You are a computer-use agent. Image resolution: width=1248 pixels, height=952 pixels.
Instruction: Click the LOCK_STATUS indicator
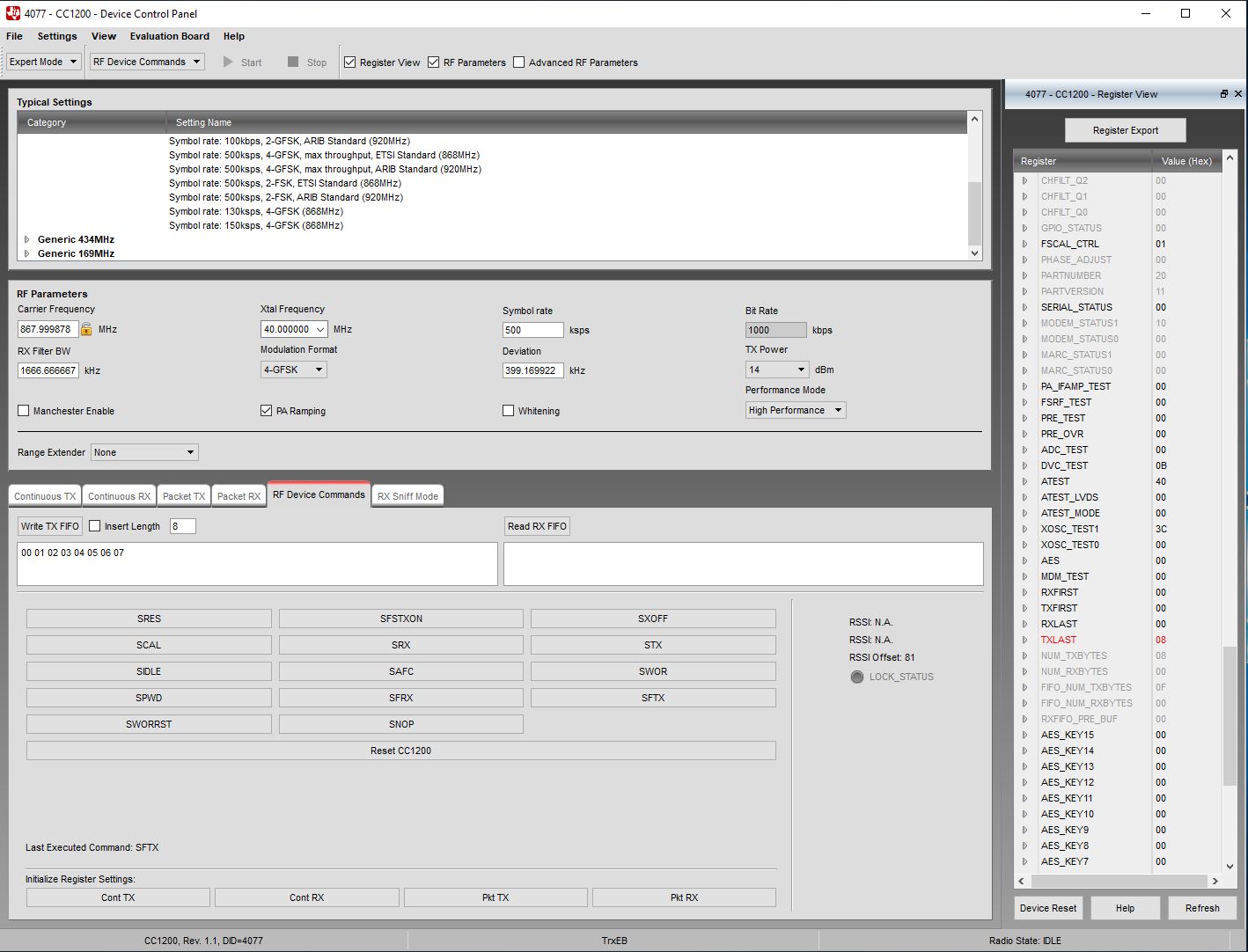coord(857,677)
